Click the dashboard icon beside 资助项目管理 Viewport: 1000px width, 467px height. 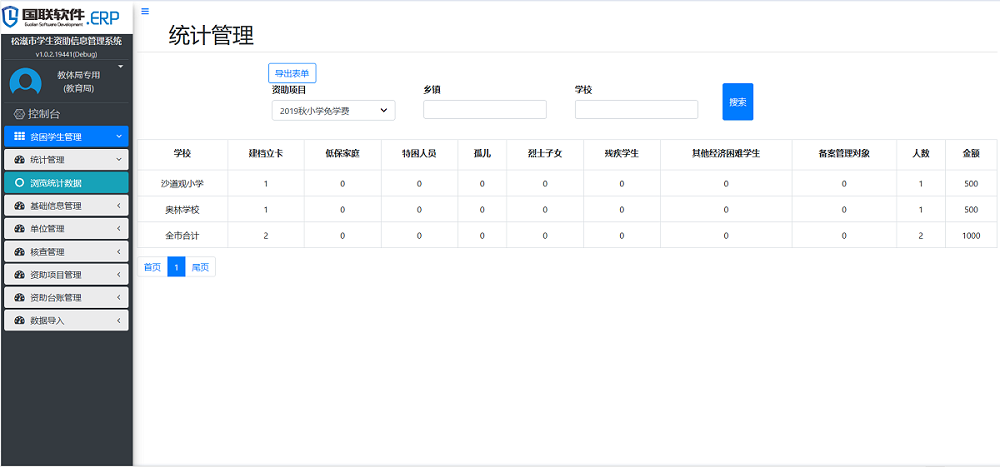19,275
